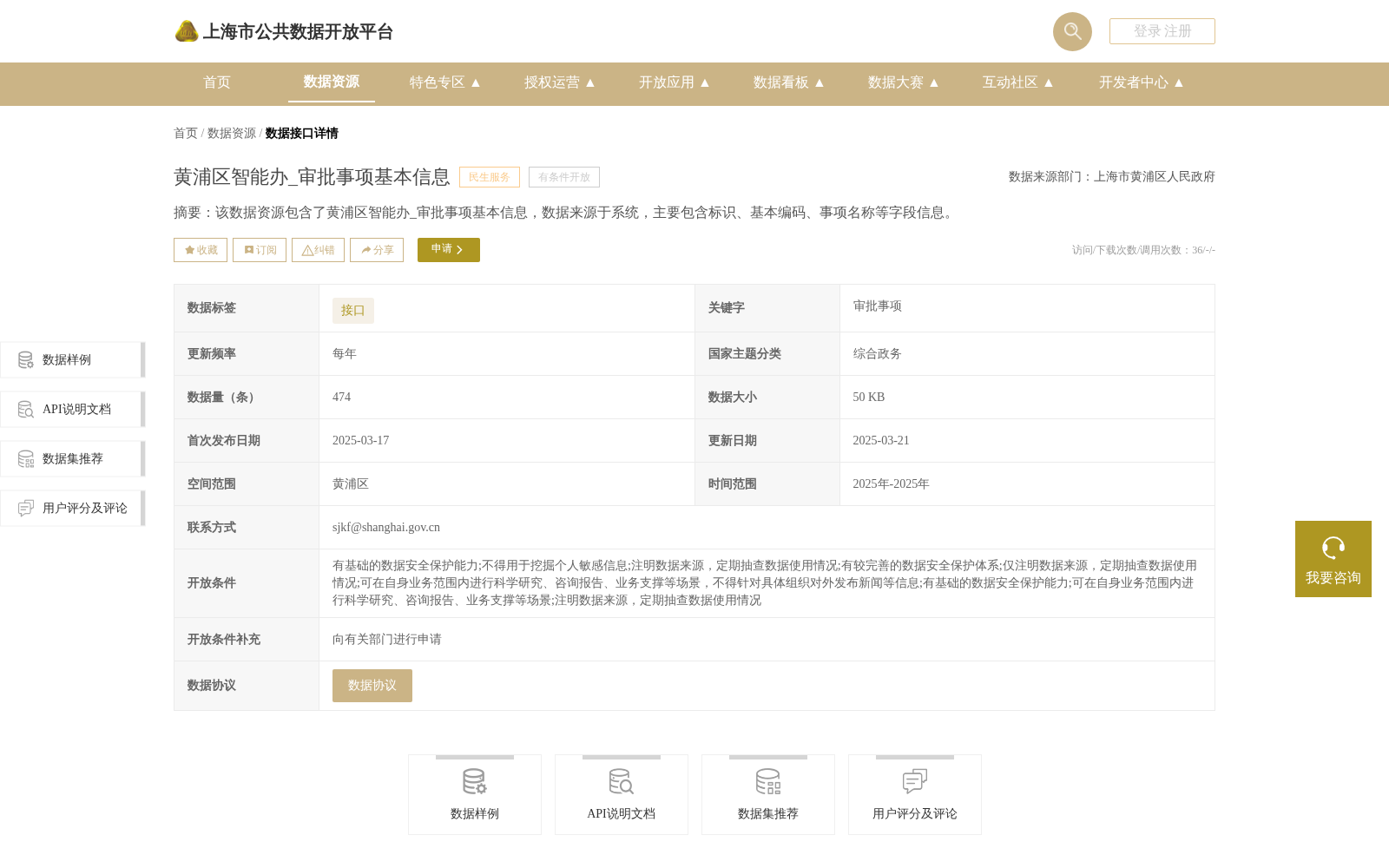The width and height of the screenshot is (1389, 868).
Task: Open the 数据协议 button
Action: point(372,686)
